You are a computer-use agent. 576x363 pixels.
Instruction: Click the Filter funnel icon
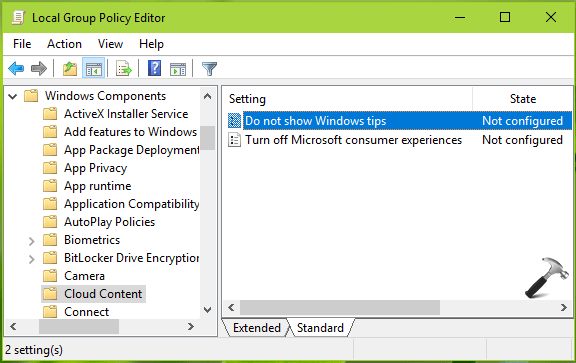(209, 69)
